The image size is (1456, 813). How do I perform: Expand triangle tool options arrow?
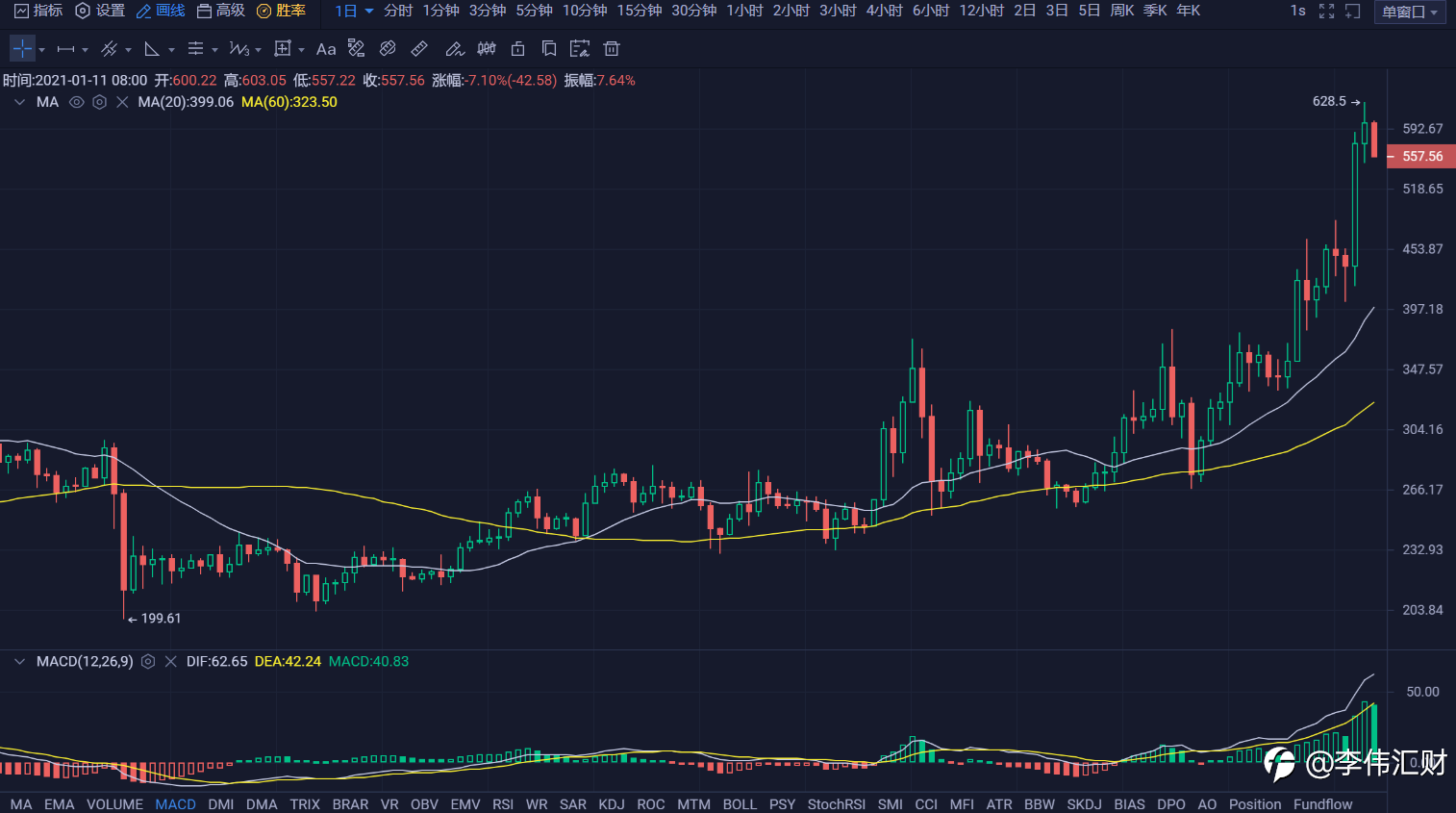(x=171, y=50)
